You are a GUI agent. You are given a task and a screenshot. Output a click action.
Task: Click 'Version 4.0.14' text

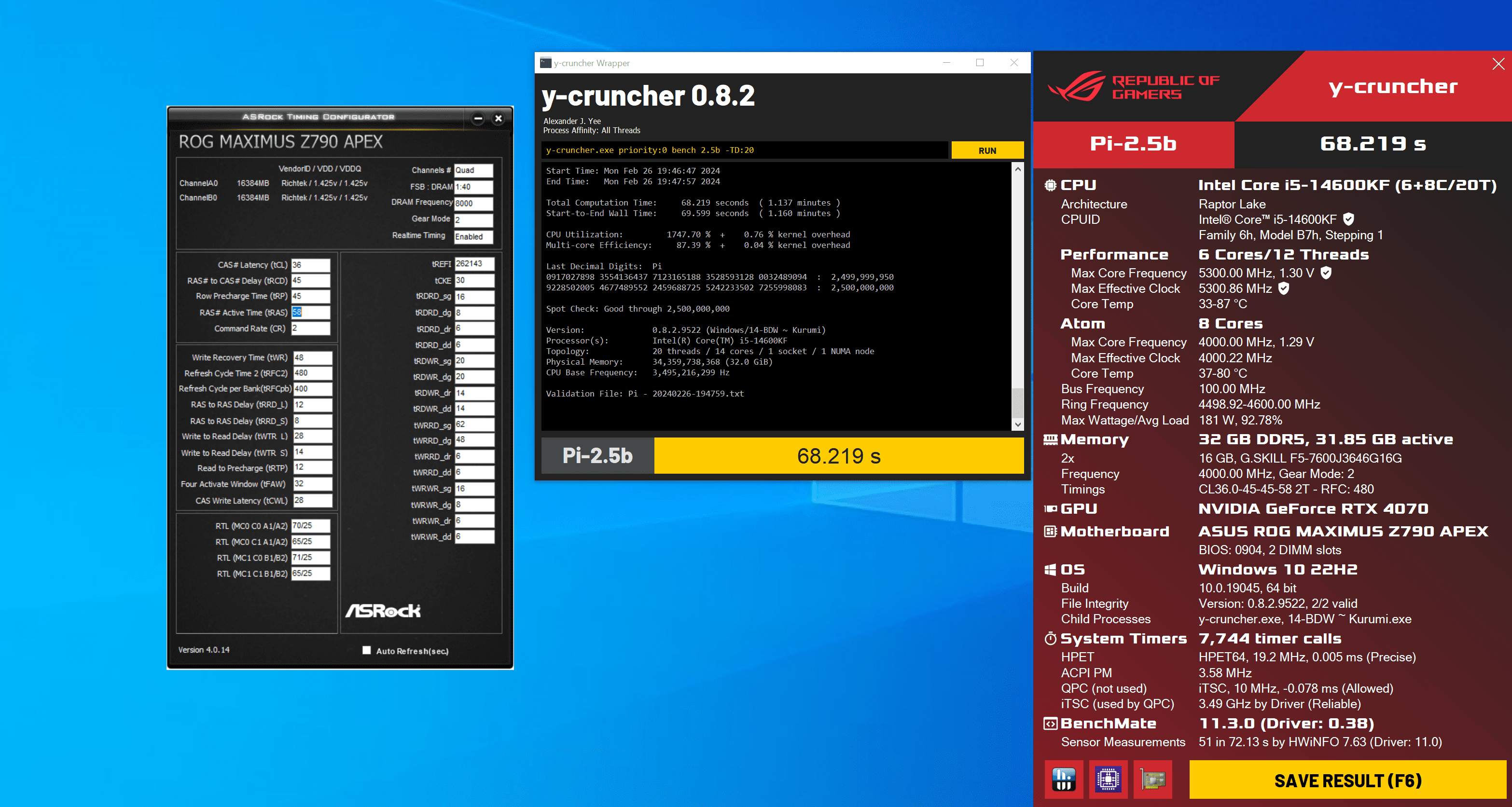pyautogui.click(x=204, y=650)
